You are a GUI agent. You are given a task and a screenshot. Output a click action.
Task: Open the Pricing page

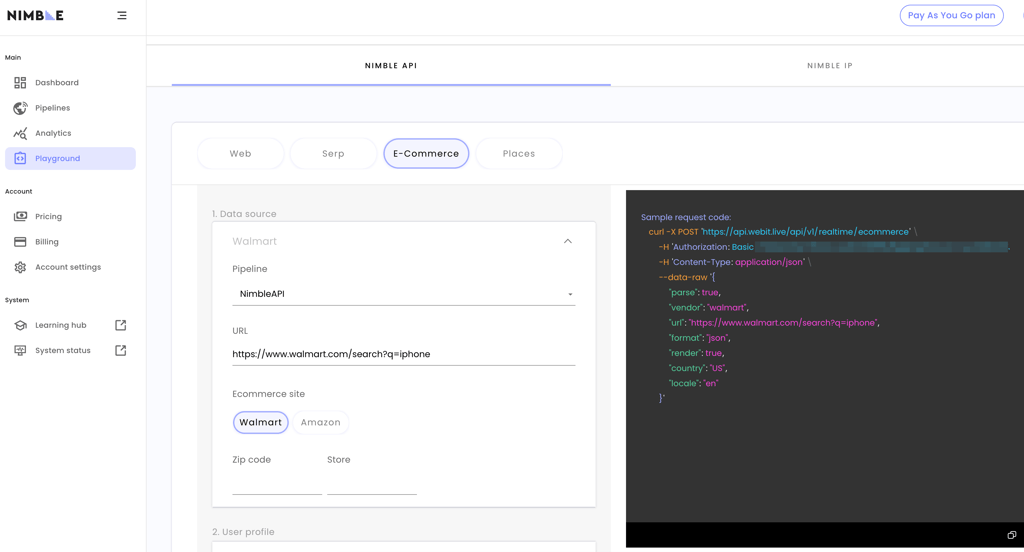click(x=48, y=216)
